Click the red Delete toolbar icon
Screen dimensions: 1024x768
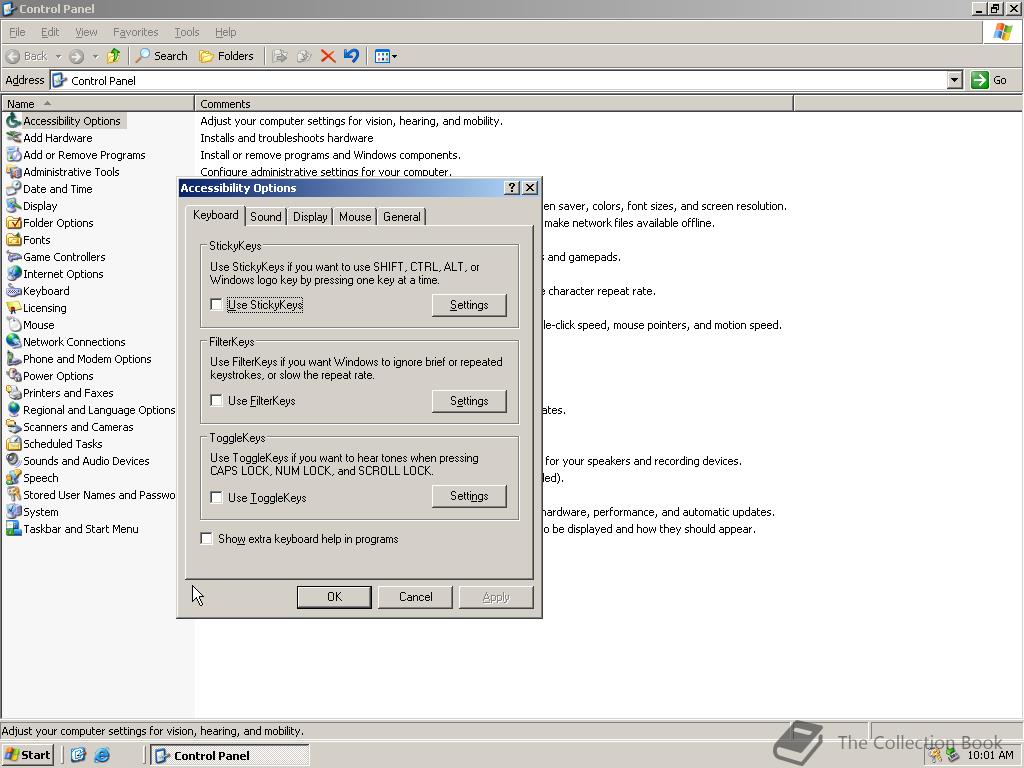point(328,56)
